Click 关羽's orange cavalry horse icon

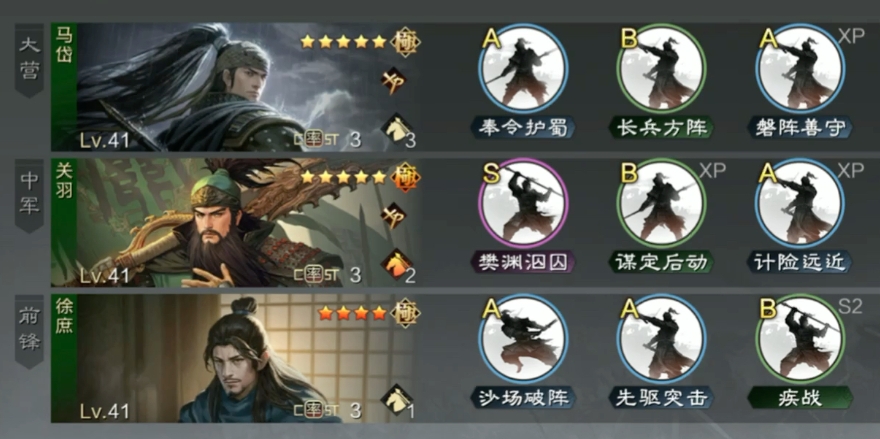pos(396,265)
